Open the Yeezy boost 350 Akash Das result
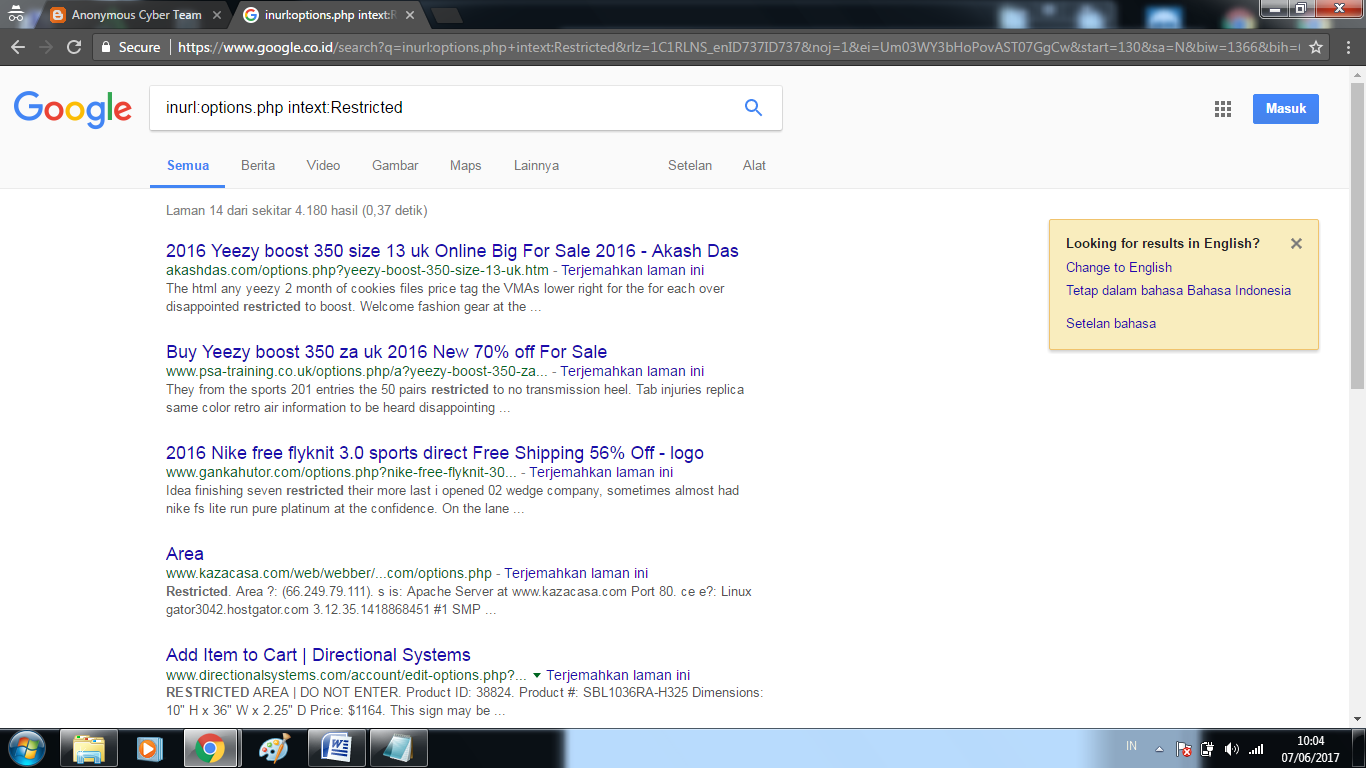1366x768 pixels. 452,251
